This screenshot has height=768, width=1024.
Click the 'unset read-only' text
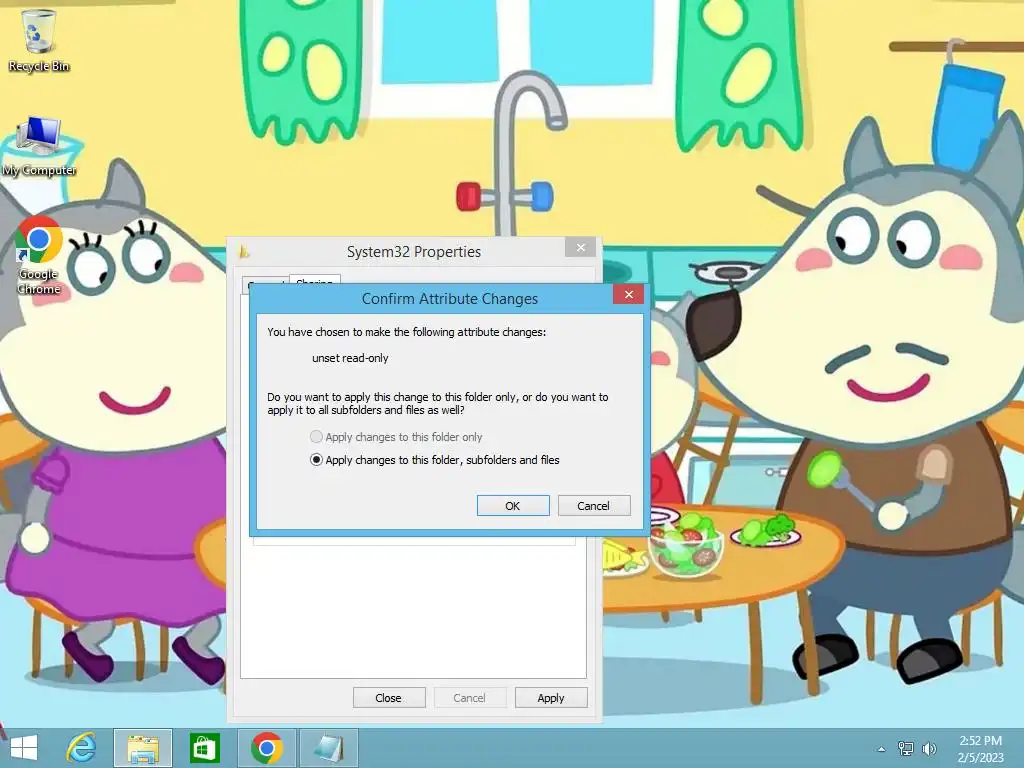350,358
